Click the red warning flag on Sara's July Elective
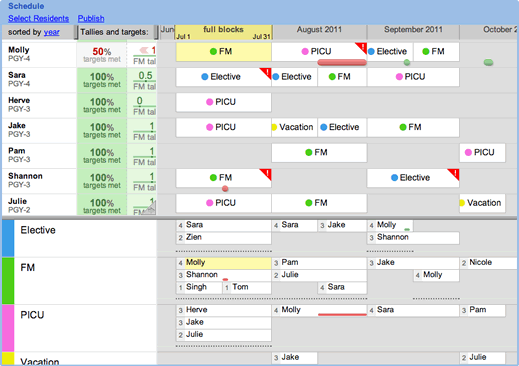 click(267, 72)
